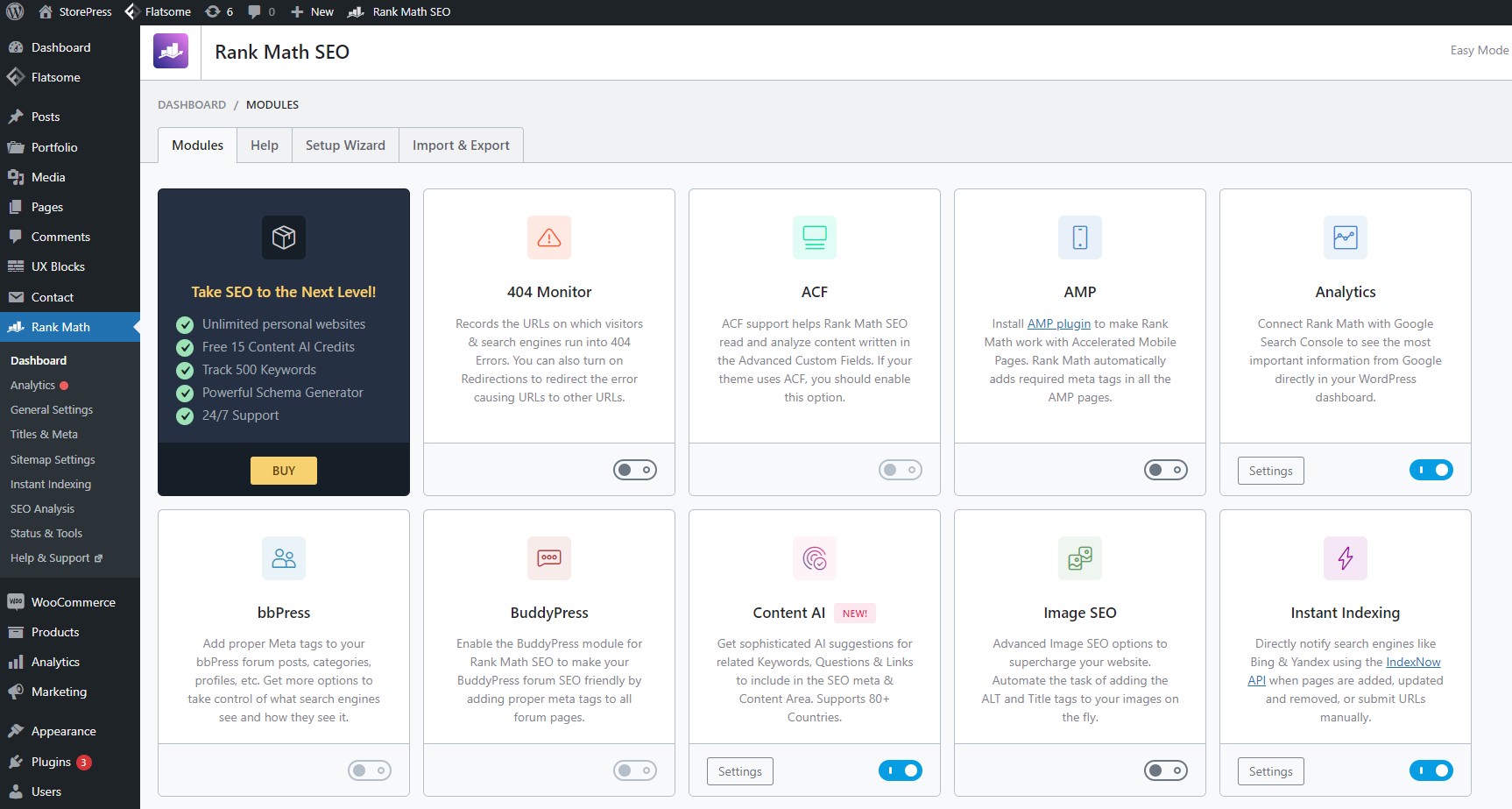Click the Instant Indexing lightning bolt icon

tap(1346, 558)
